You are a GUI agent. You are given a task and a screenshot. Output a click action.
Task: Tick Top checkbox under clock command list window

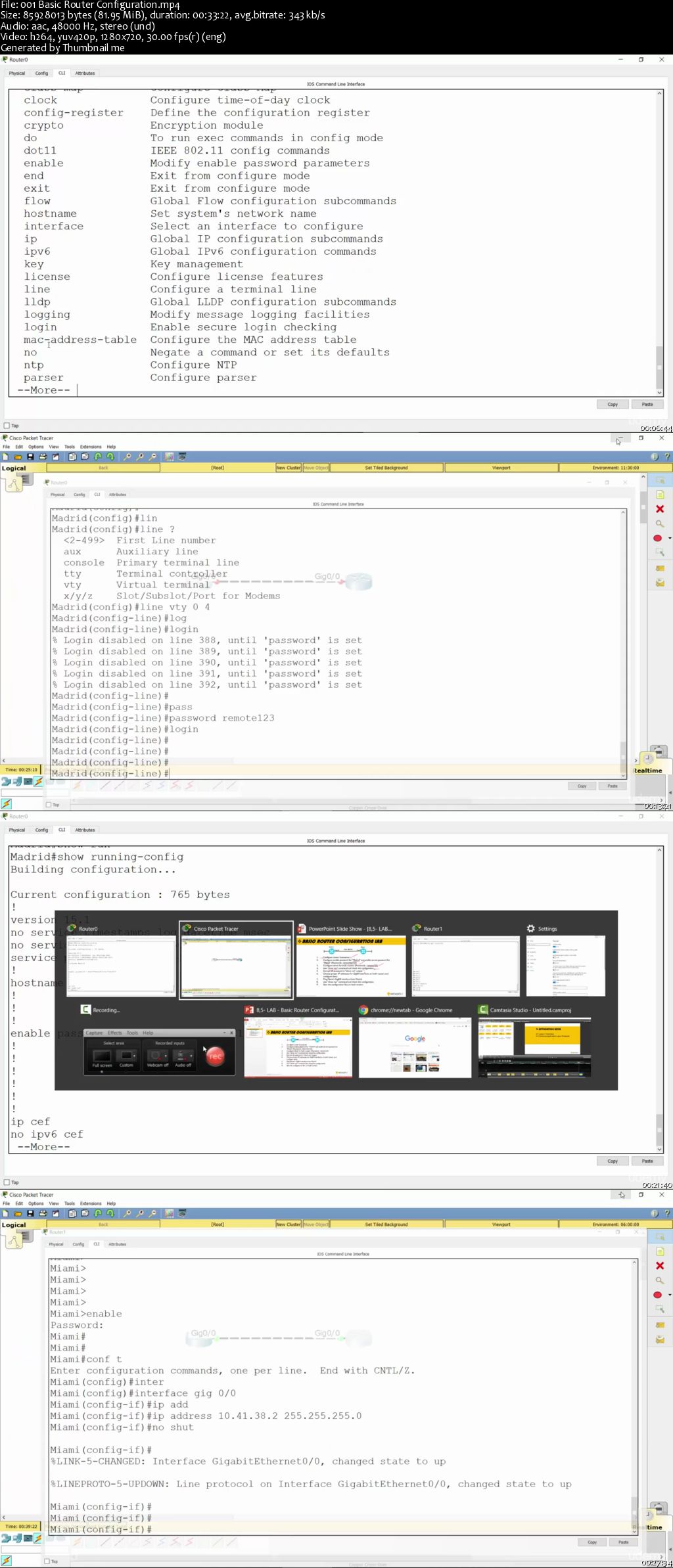tap(7, 426)
